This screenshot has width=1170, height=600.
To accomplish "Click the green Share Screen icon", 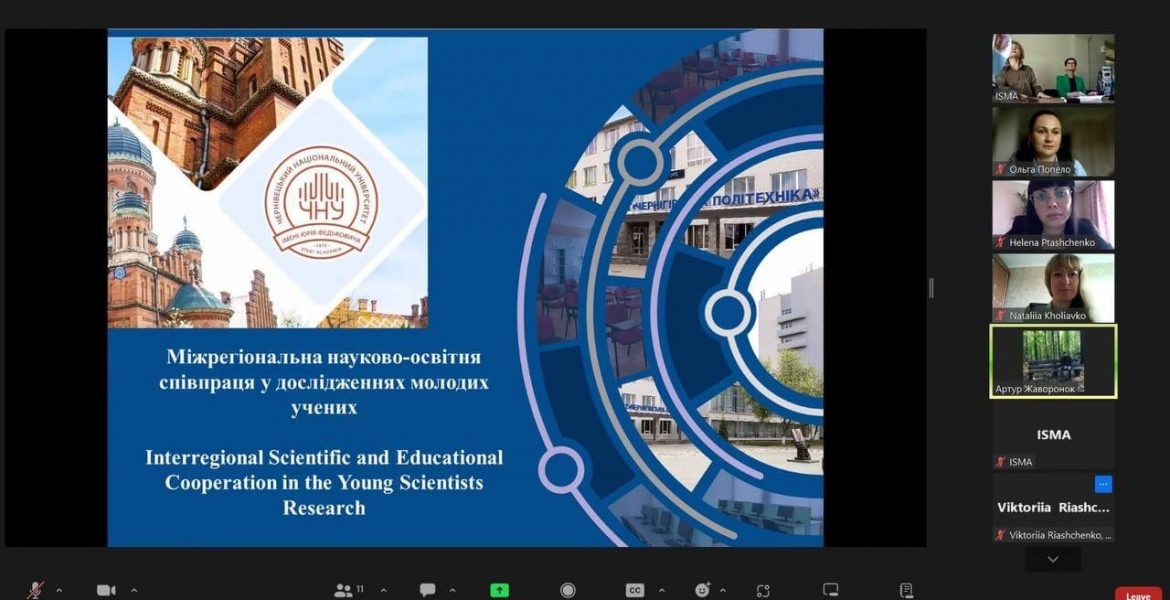I will [x=499, y=590].
